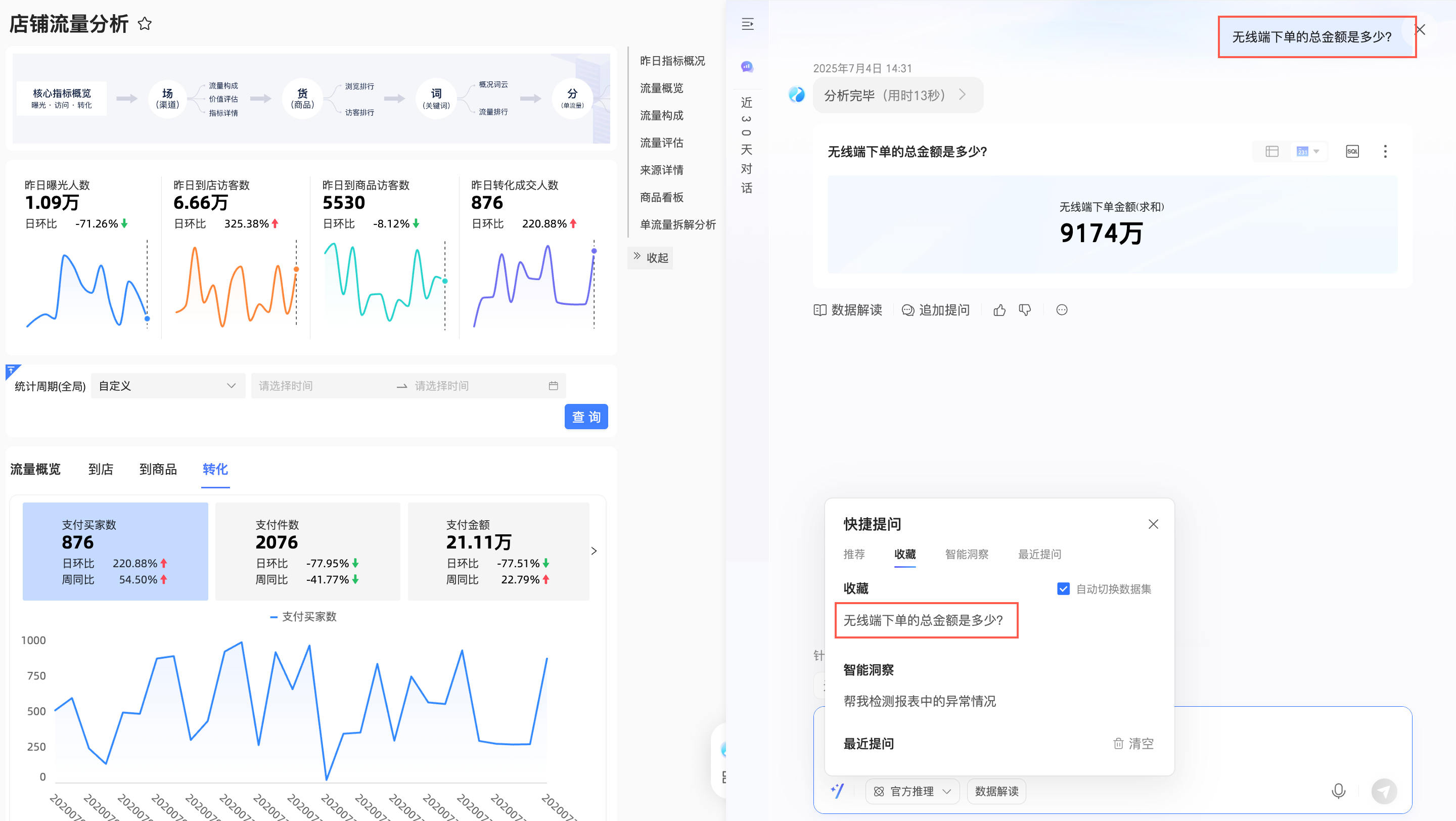This screenshot has width=1456, height=821.
Task: Click the microphone voice input icon
Action: pos(1338,791)
